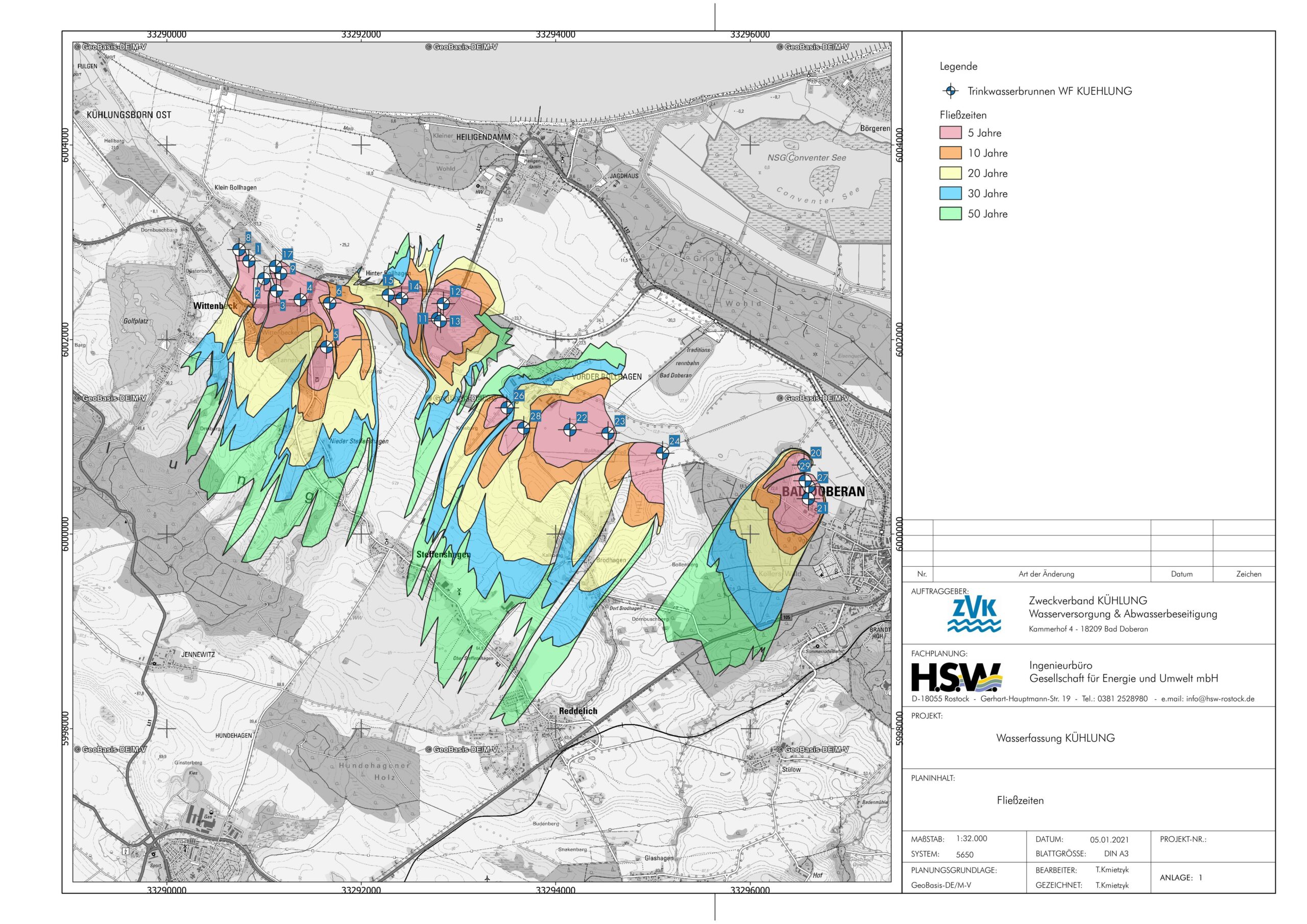Click the Wasserfassung KÜHLUNG project title

pyautogui.click(x=1055, y=738)
